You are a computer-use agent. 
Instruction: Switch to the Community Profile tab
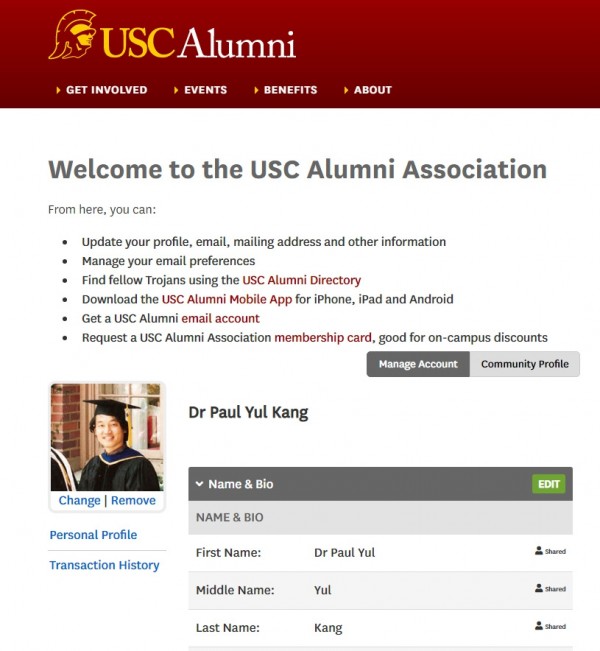click(525, 364)
